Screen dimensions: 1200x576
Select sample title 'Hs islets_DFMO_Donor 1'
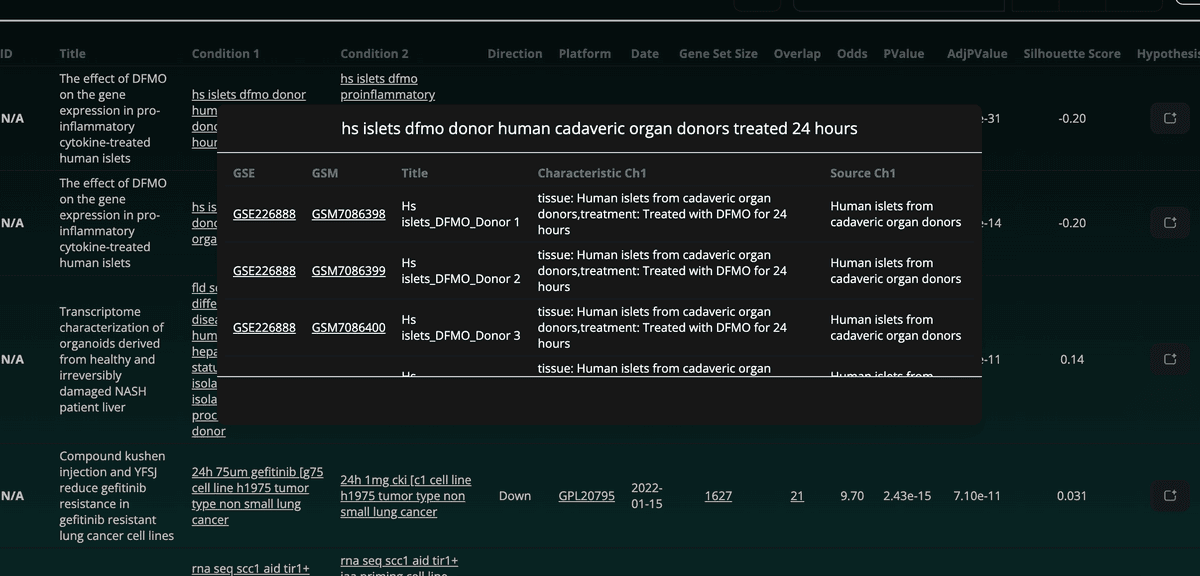pyautogui.click(x=461, y=214)
